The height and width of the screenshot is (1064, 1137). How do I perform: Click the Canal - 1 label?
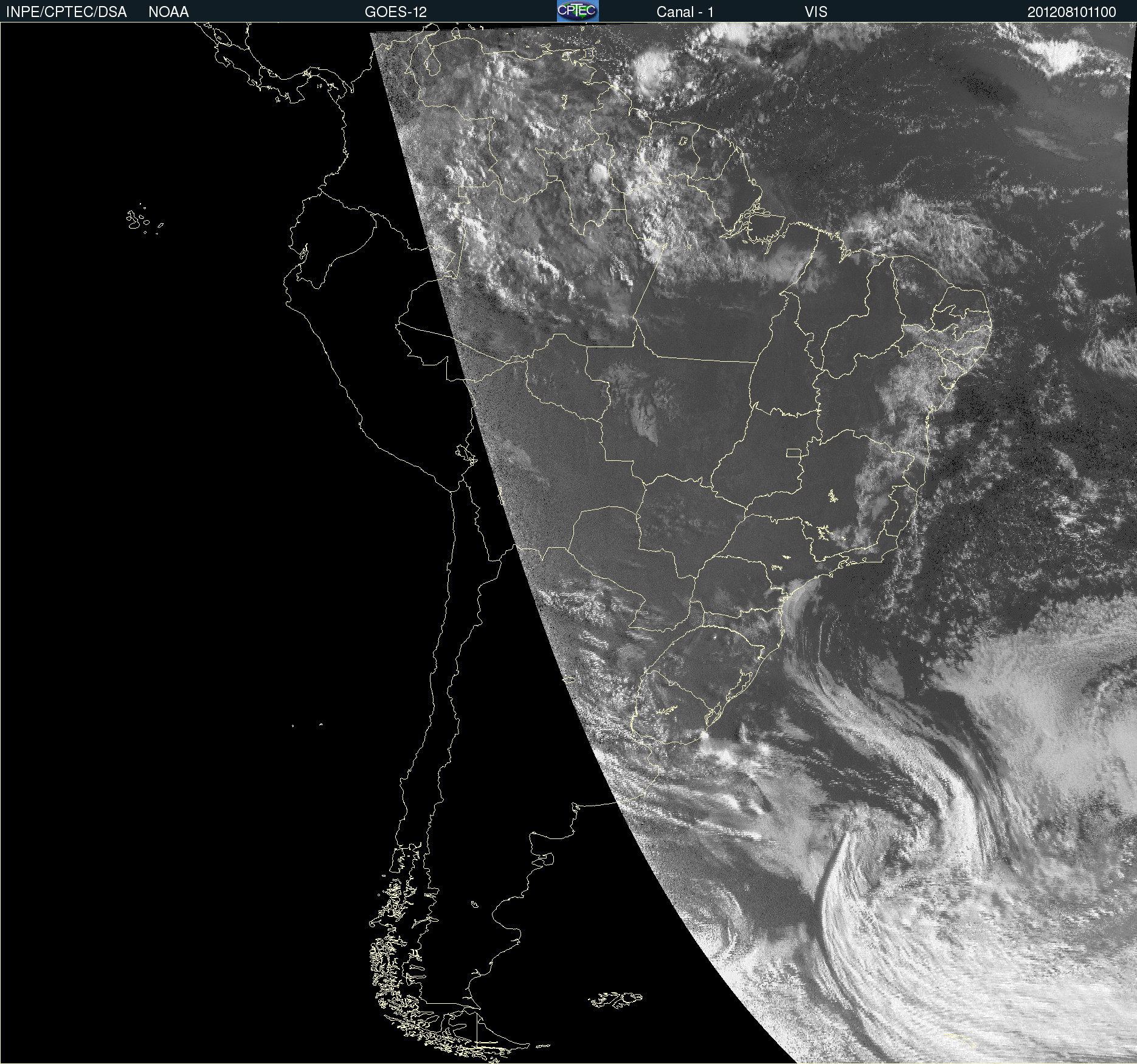[x=685, y=12]
